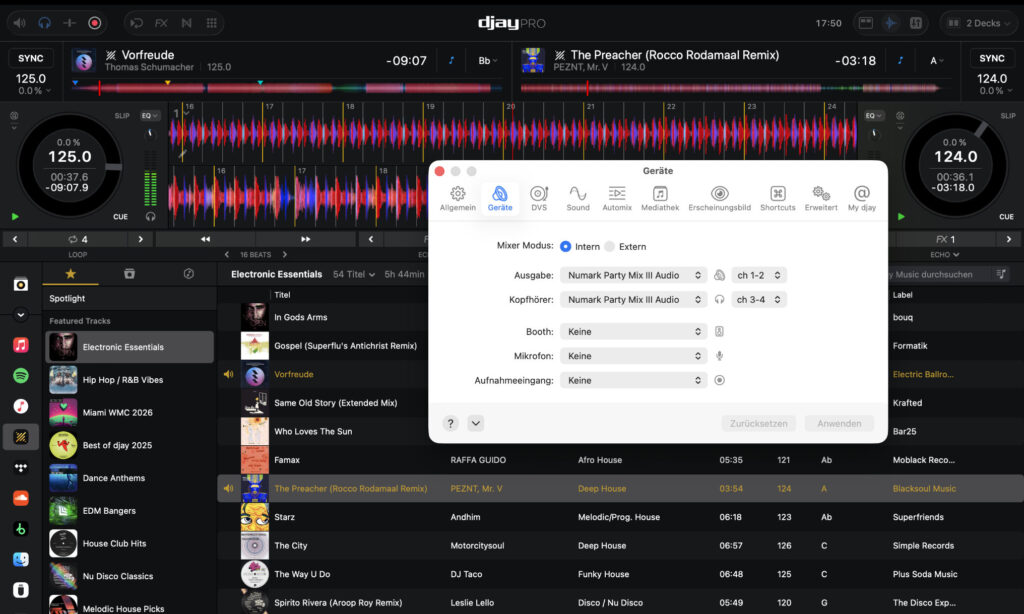1024x614 pixels.
Task: Expand the chevron next to help button
Action: tap(475, 423)
